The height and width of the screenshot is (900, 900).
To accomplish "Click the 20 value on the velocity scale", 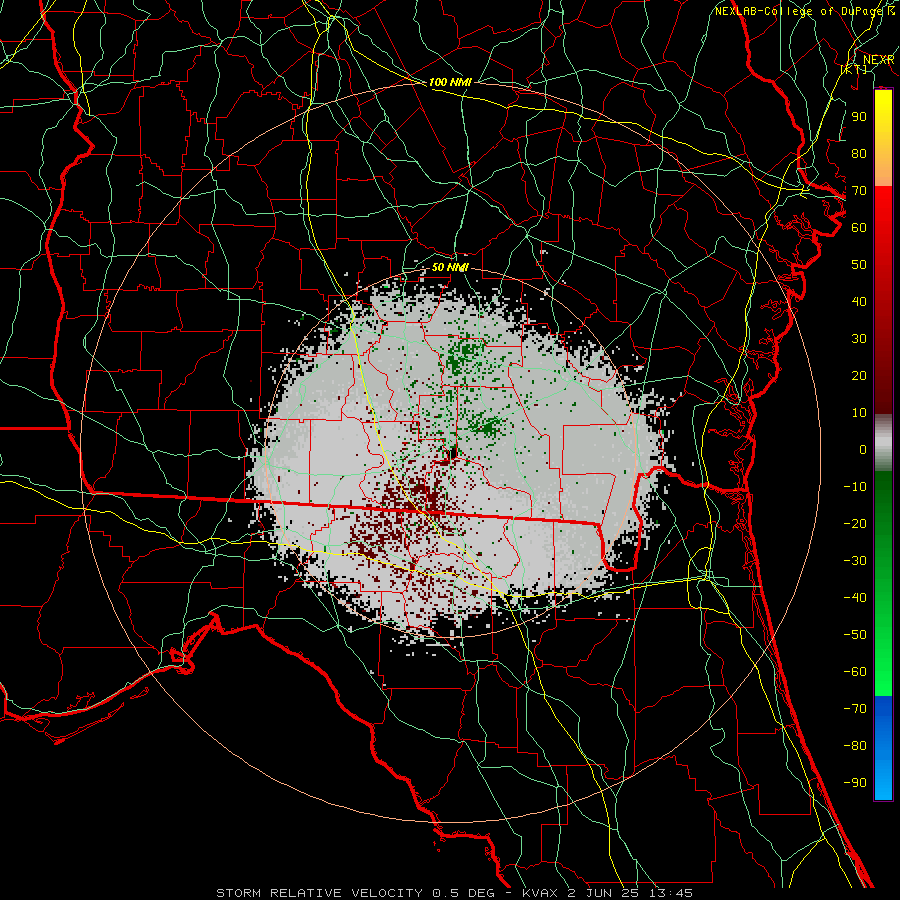I will (x=859, y=376).
